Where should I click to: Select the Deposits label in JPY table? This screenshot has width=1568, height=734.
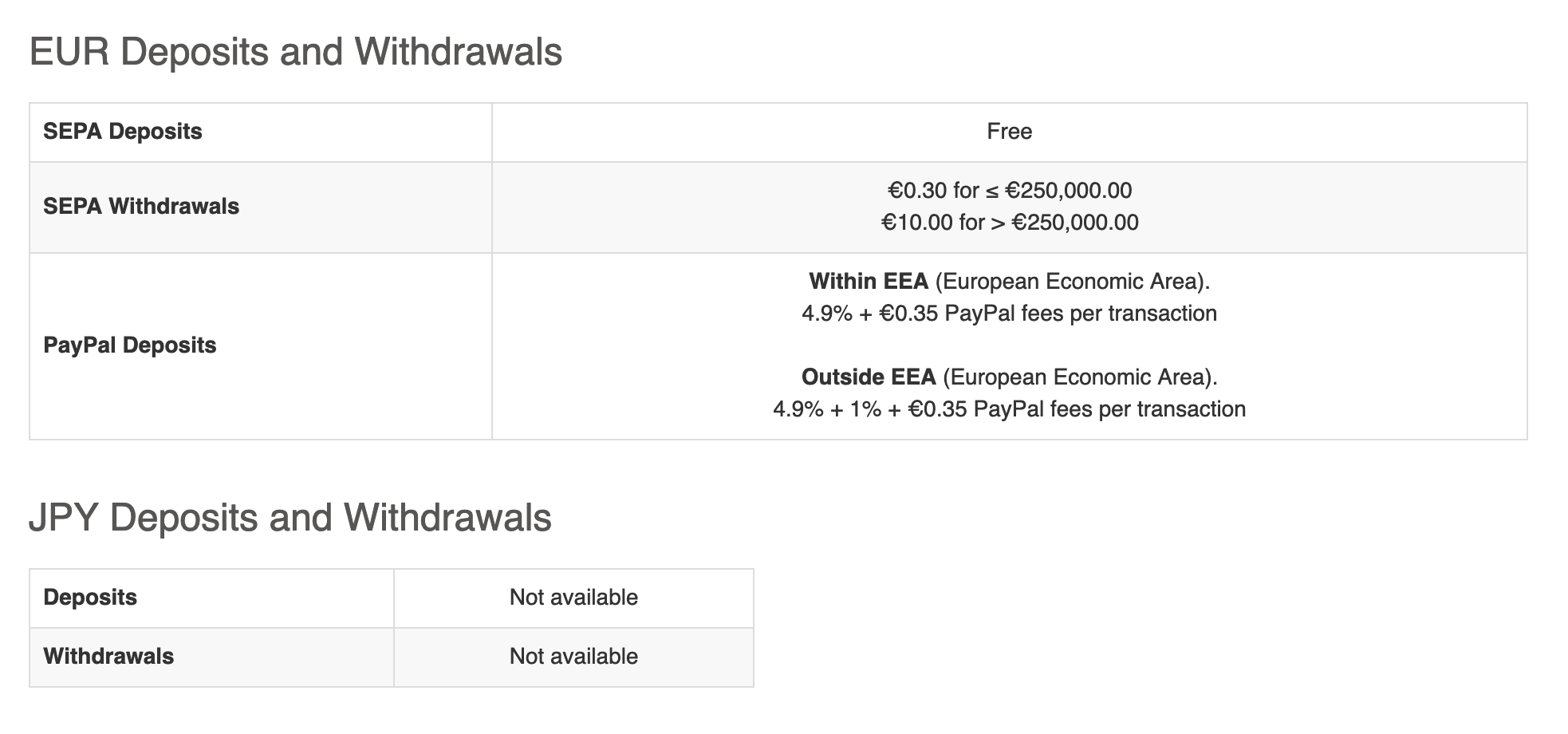coord(90,598)
